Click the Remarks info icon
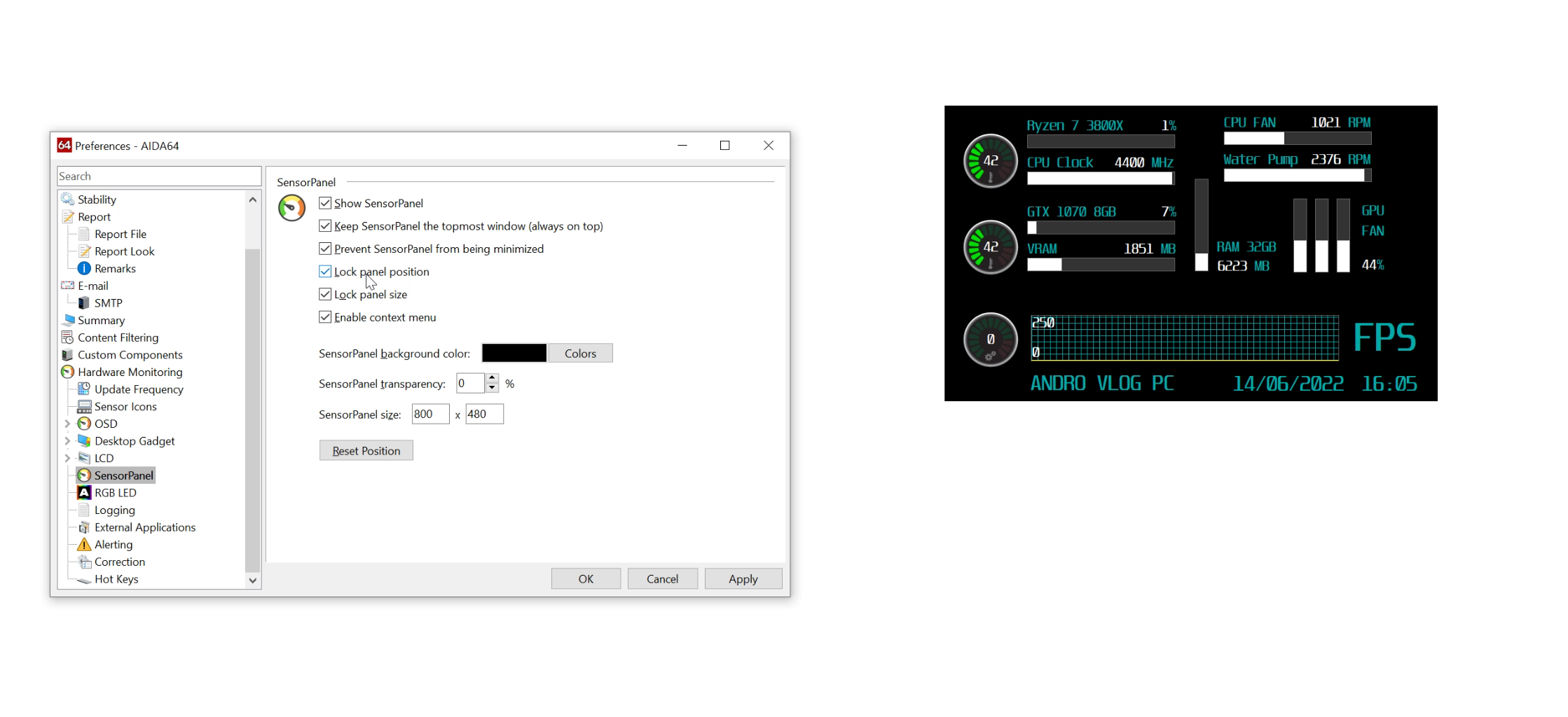 (x=84, y=268)
